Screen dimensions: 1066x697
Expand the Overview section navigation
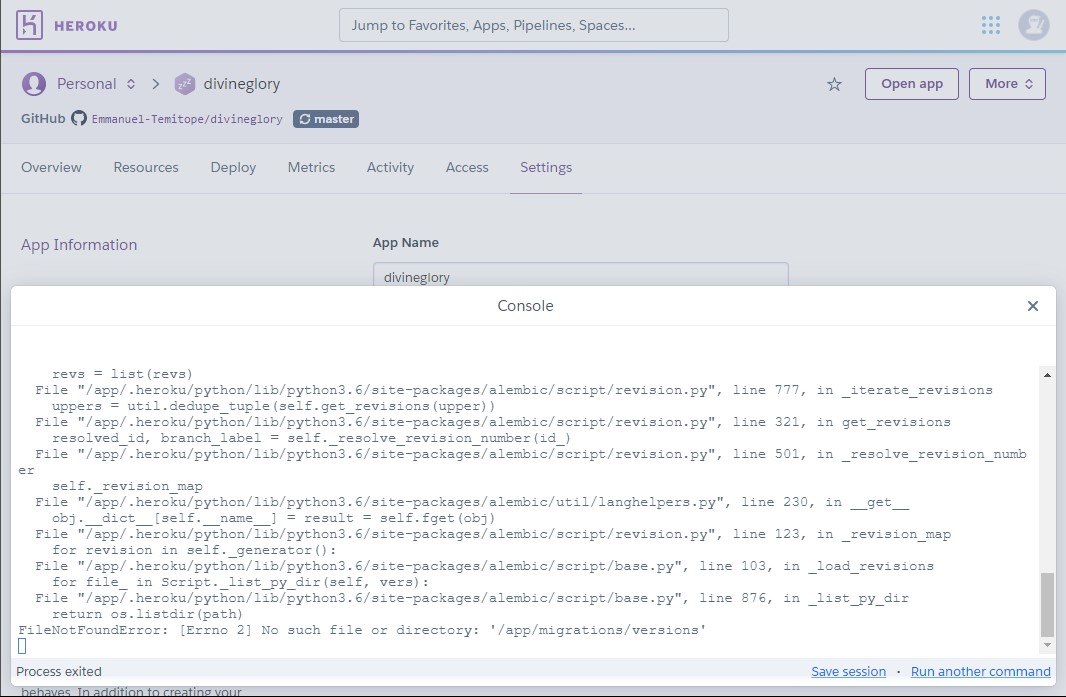click(51, 167)
